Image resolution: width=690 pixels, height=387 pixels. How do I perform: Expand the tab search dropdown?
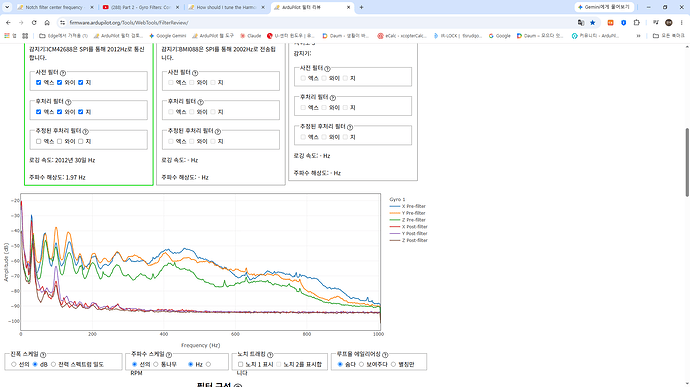pos(7,7)
